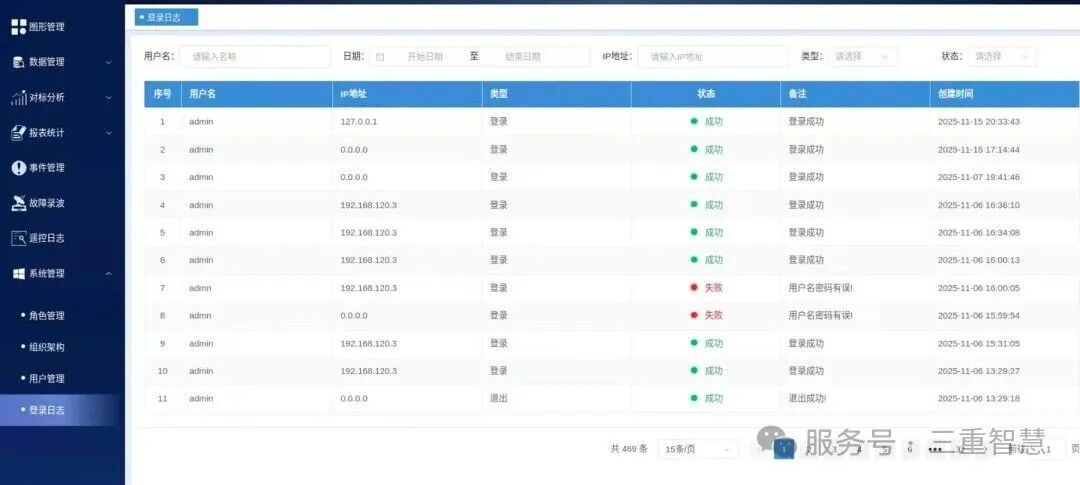The width and height of the screenshot is (1080, 485).
Task: Click the 数据管理 database icon
Action: pyautogui.click(x=19, y=62)
